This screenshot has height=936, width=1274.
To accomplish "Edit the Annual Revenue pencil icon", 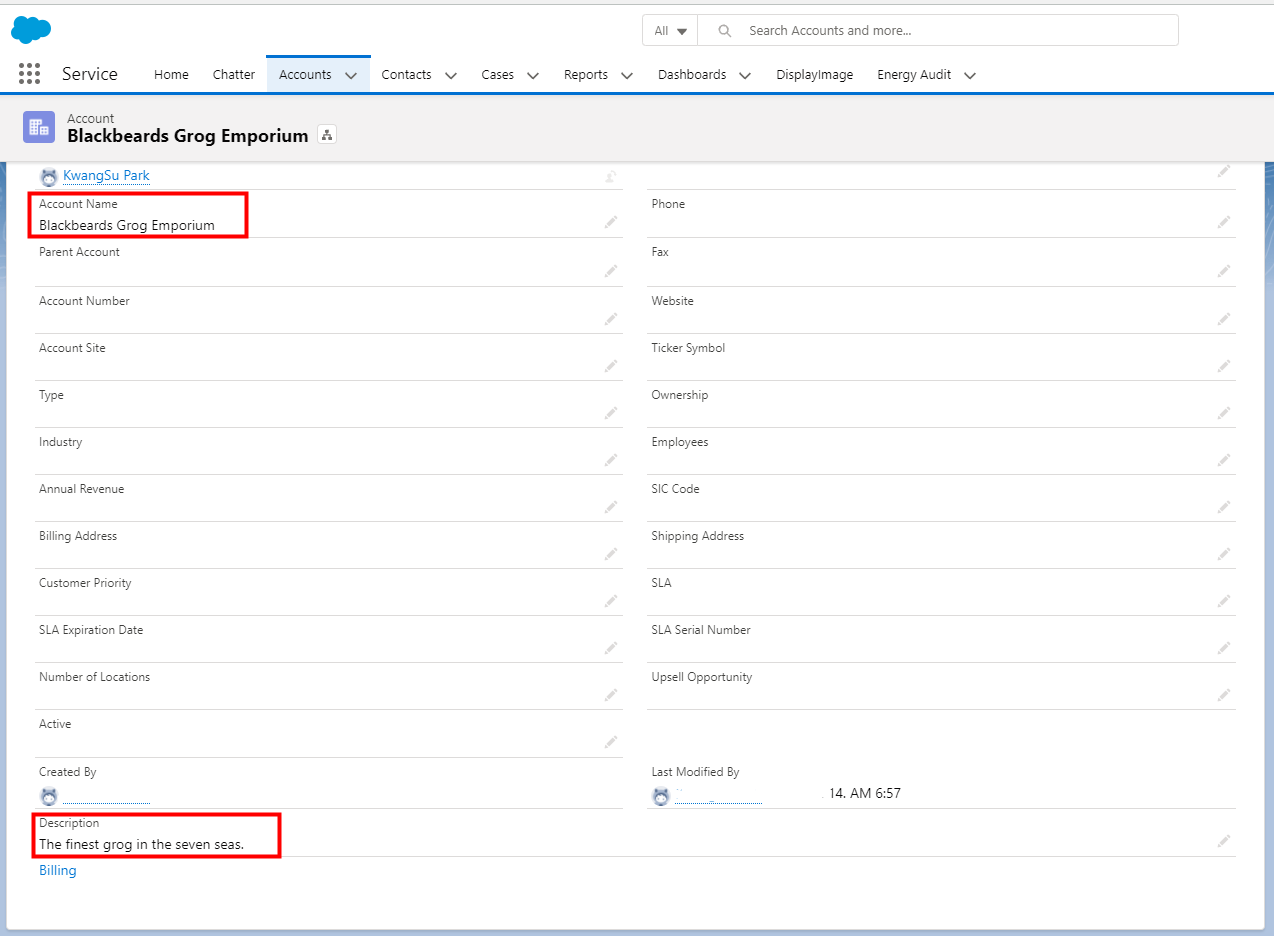I will (610, 507).
